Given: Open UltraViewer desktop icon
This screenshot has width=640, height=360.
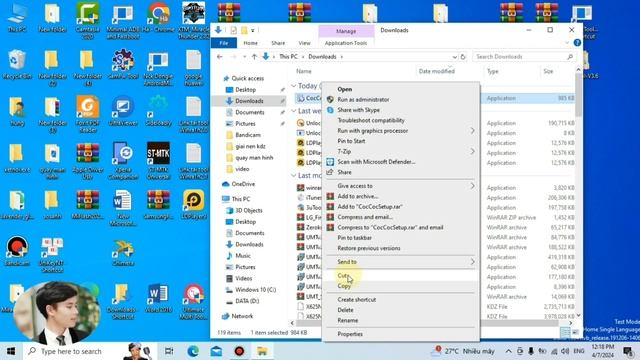Looking at the screenshot, I should coord(123,111).
